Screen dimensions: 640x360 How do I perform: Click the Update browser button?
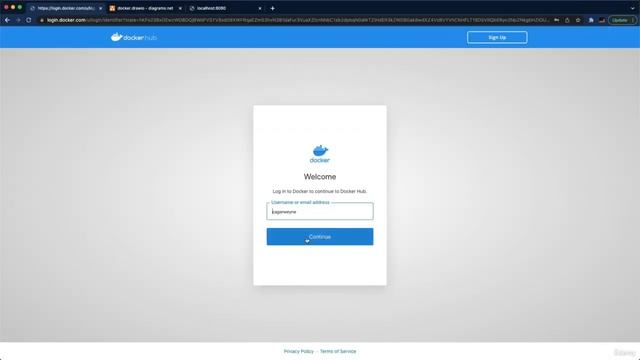click(622, 20)
